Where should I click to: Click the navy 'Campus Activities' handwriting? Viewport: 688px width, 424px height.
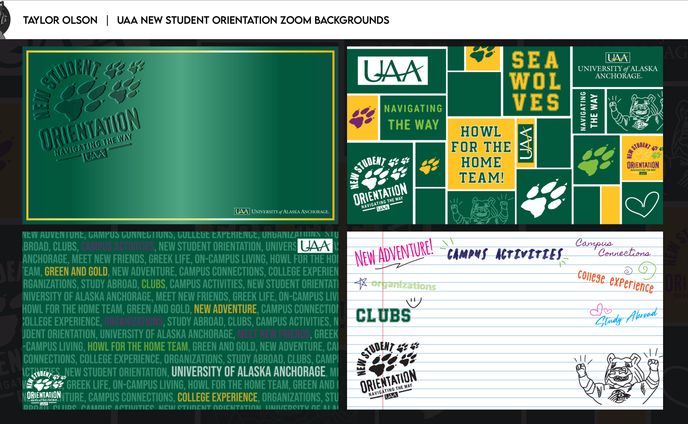point(505,254)
